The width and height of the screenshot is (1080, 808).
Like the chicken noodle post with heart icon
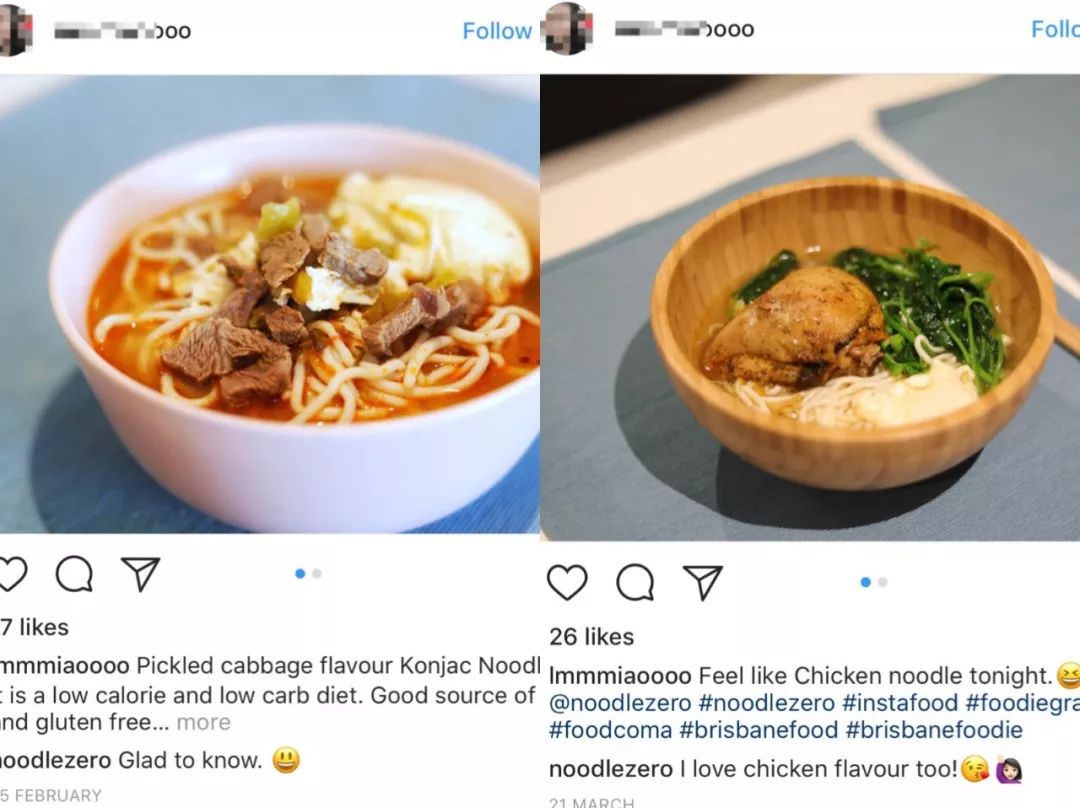567,582
